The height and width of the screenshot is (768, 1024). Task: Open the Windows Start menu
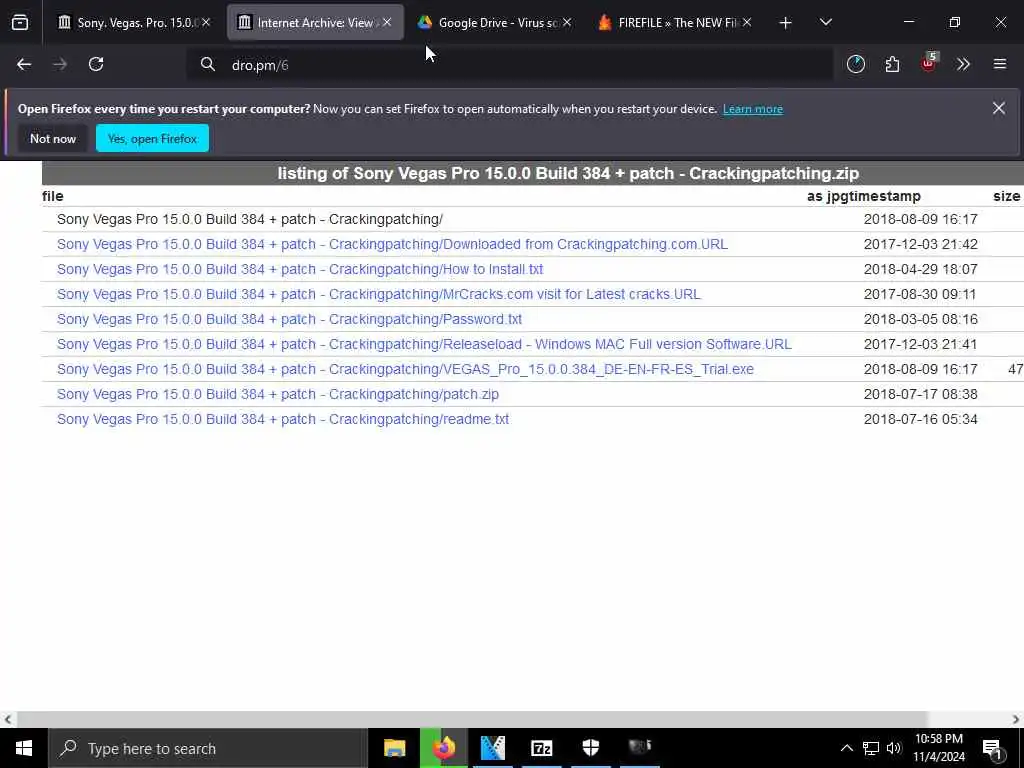coord(24,748)
